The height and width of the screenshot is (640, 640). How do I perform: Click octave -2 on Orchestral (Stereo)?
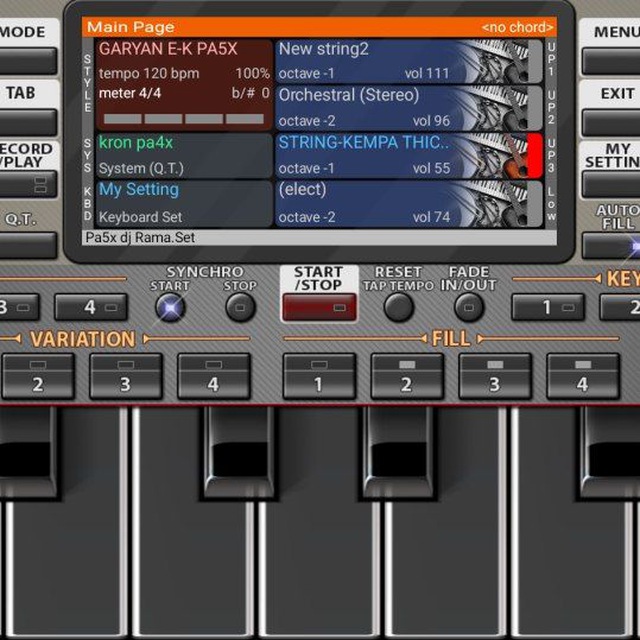pyautogui.click(x=307, y=121)
